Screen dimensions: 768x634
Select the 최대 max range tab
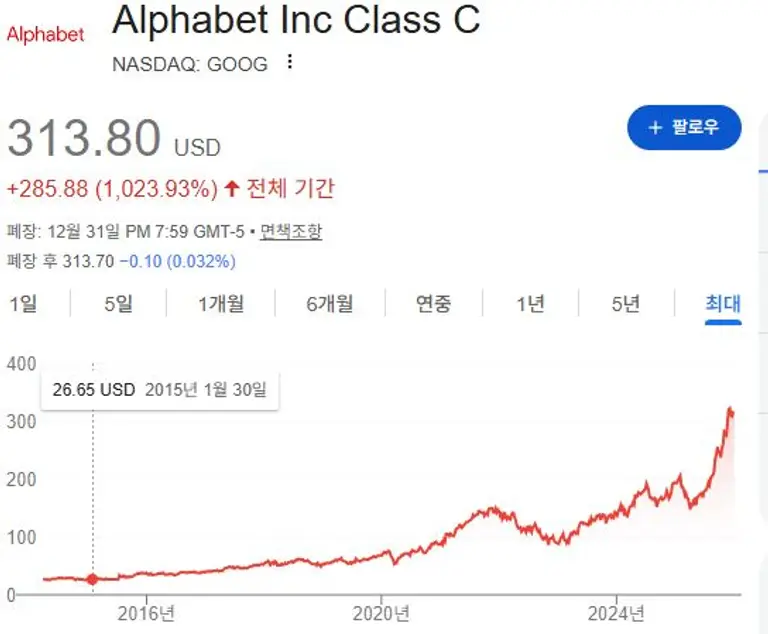click(722, 303)
